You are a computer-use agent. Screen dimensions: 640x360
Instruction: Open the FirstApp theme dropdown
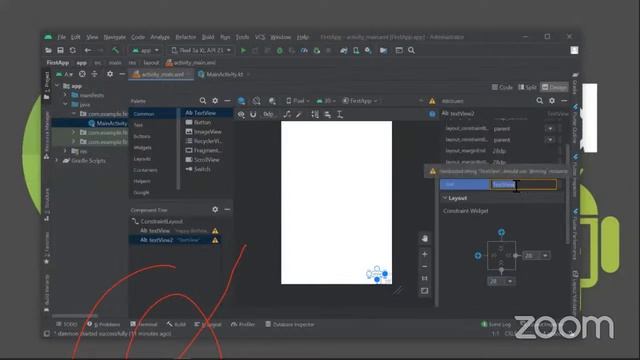[360, 101]
